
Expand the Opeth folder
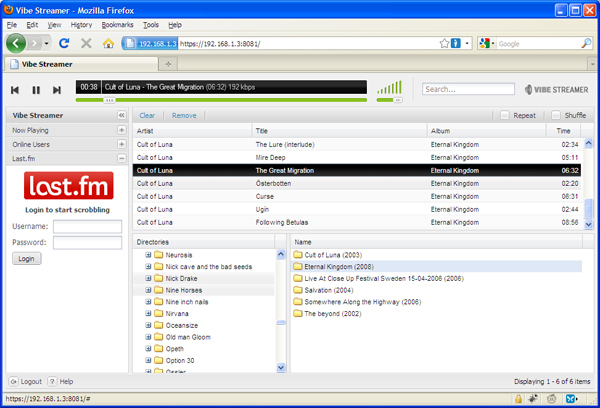click(x=148, y=349)
